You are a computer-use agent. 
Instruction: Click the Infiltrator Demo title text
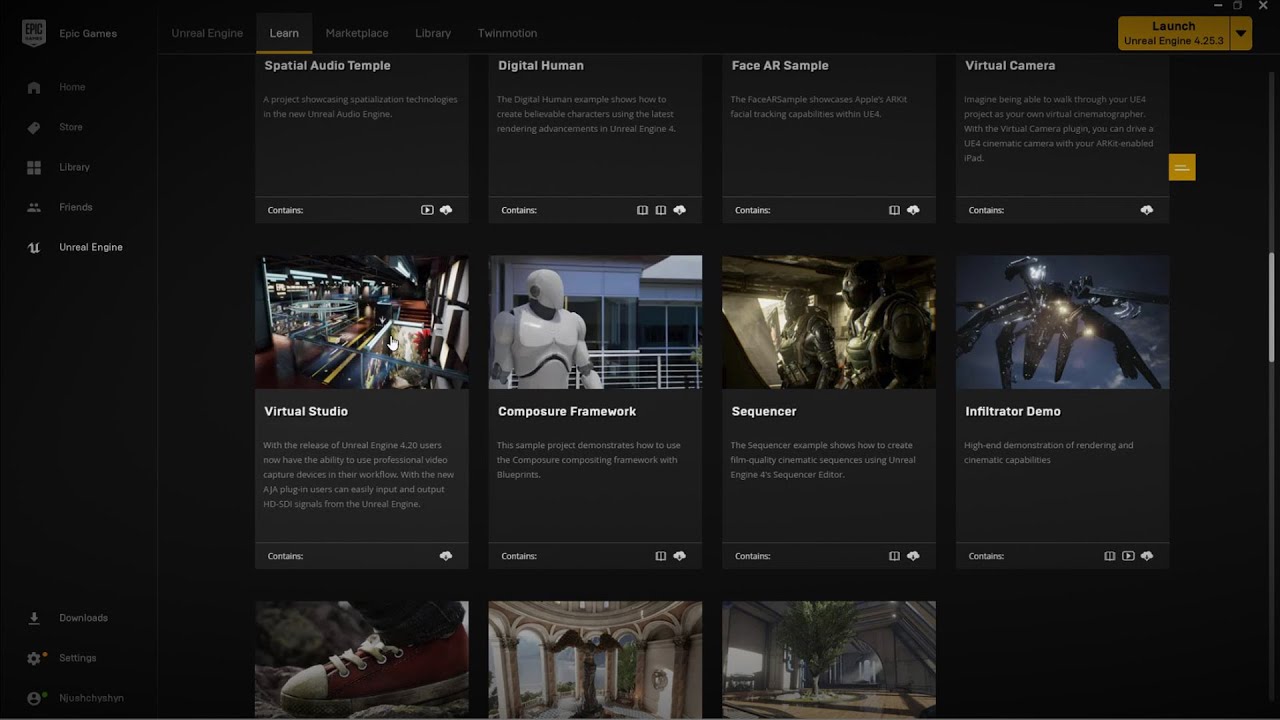click(x=1013, y=411)
